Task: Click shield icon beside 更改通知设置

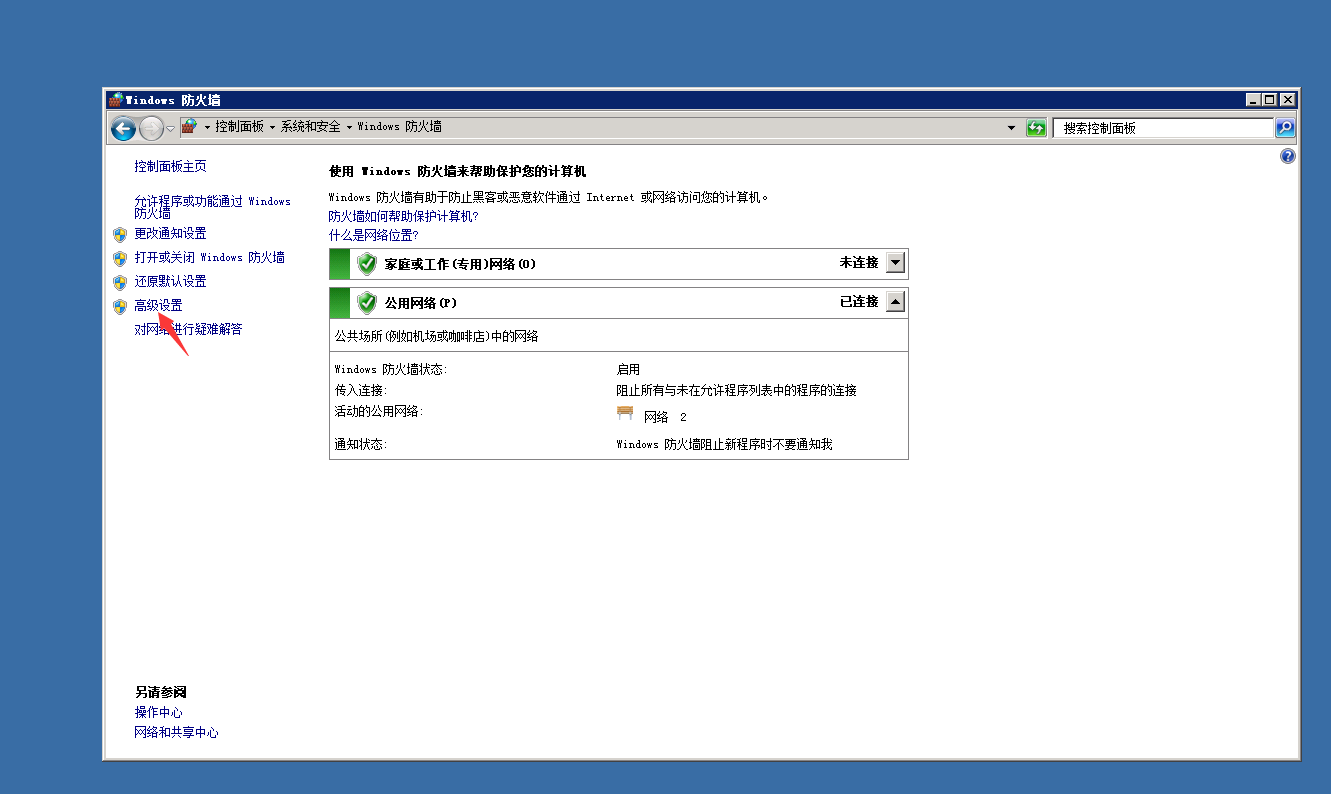Action: pyautogui.click(x=120, y=234)
